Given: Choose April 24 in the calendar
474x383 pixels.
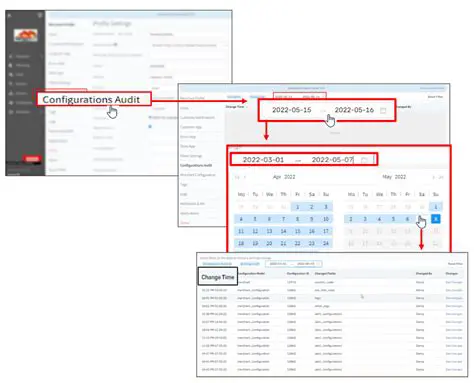Looking at the screenshot, I should [326, 243].
